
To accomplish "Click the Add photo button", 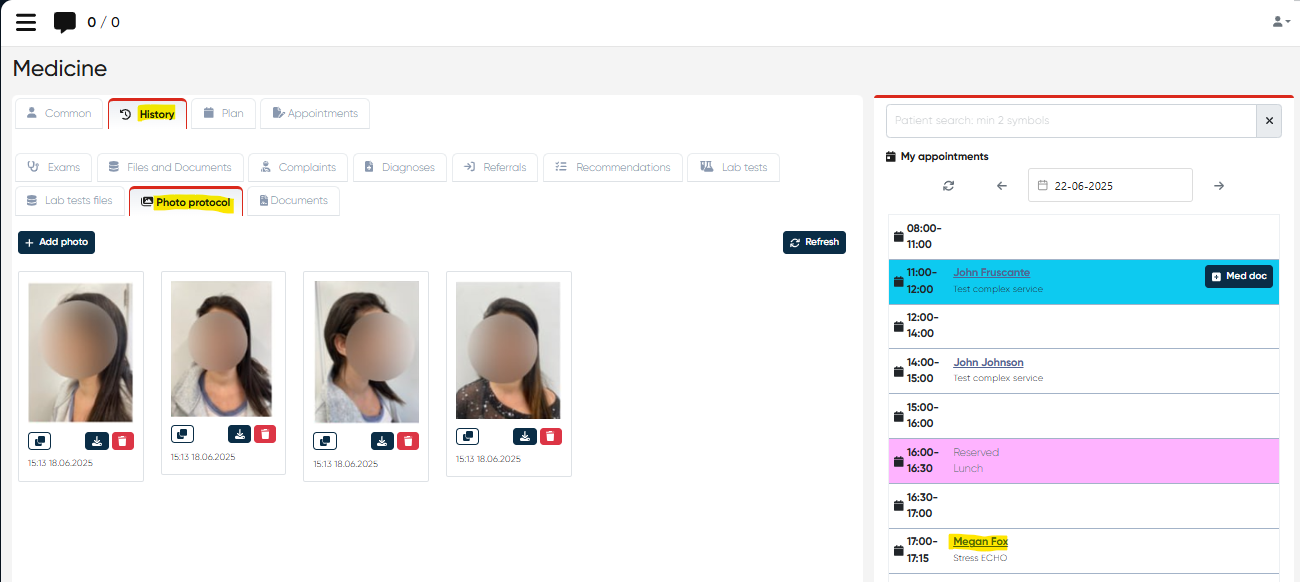I will click(56, 242).
